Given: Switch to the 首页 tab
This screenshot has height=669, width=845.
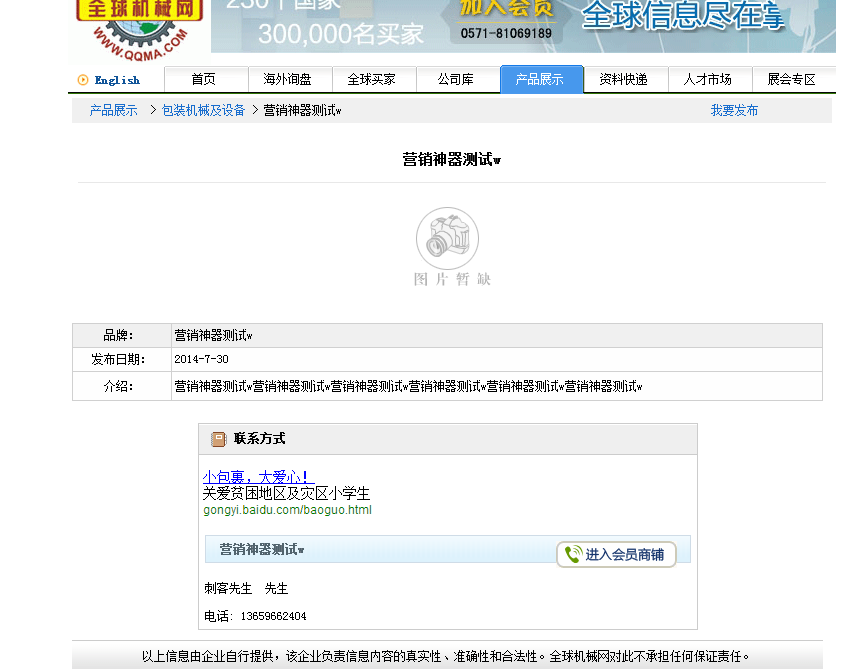Looking at the screenshot, I should click(205, 79).
